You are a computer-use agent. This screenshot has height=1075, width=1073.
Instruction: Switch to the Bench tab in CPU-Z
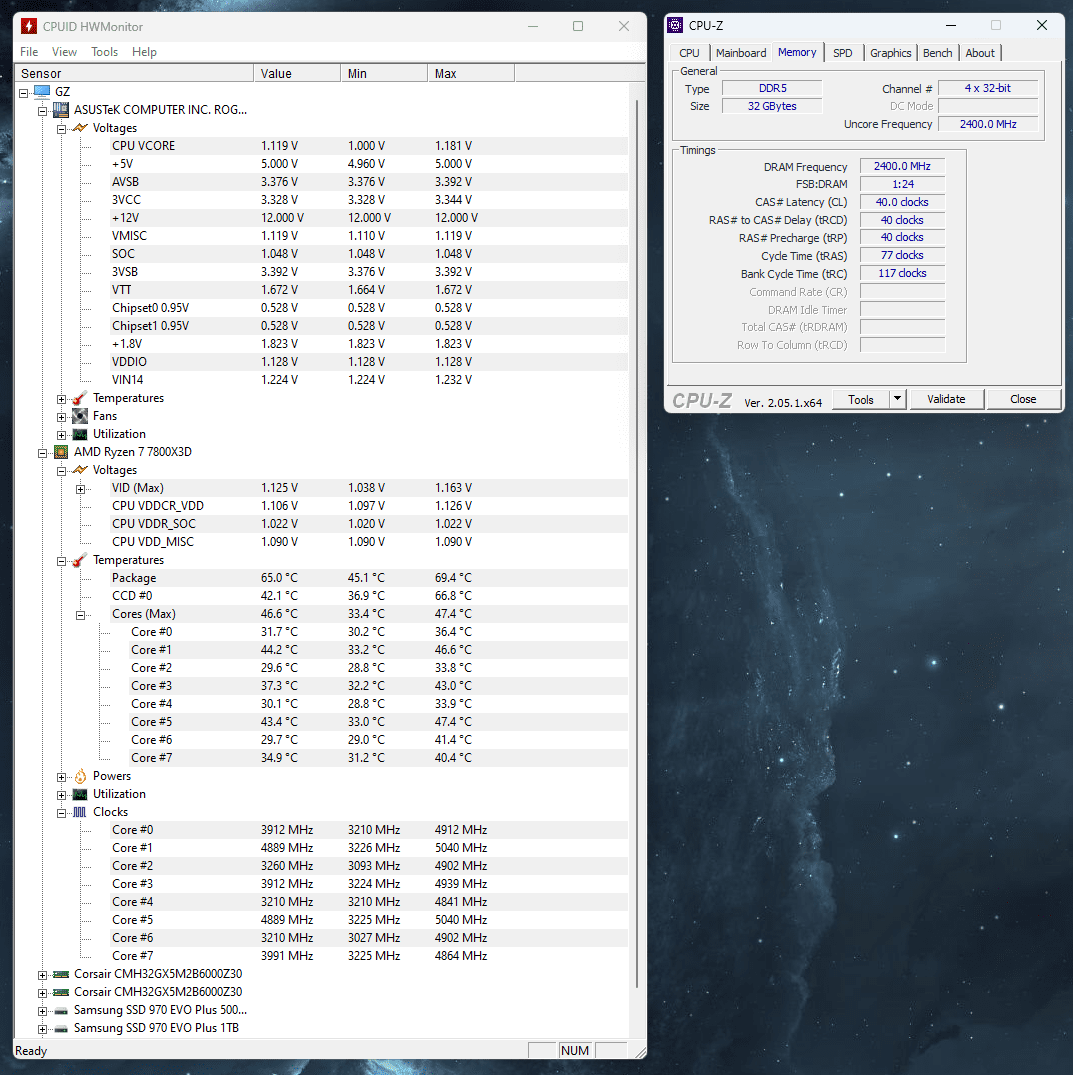tap(937, 53)
